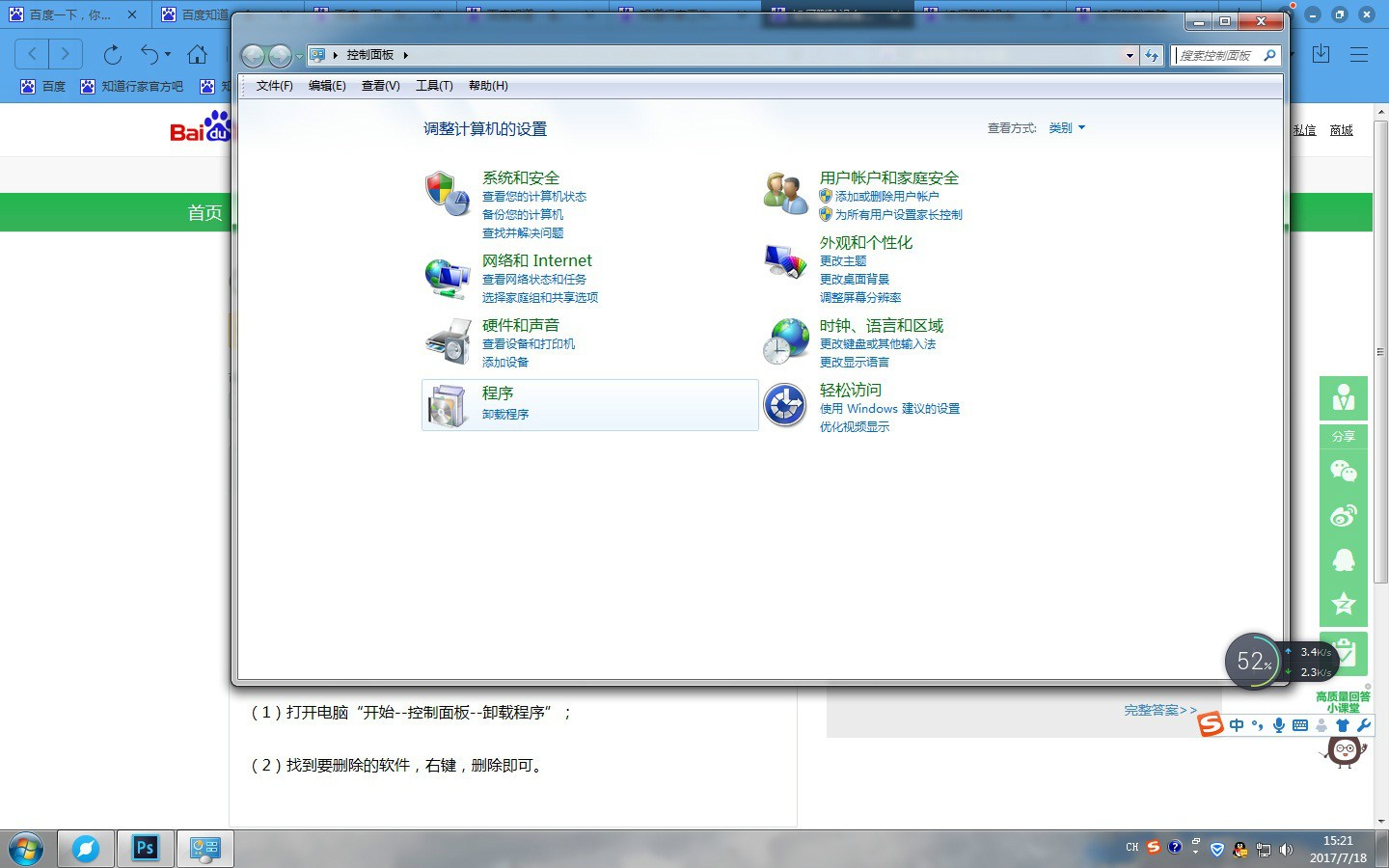The height and width of the screenshot is (868, 1389).
Task: Open the User Accounts people icon
Action: click(x=785, y=193)
